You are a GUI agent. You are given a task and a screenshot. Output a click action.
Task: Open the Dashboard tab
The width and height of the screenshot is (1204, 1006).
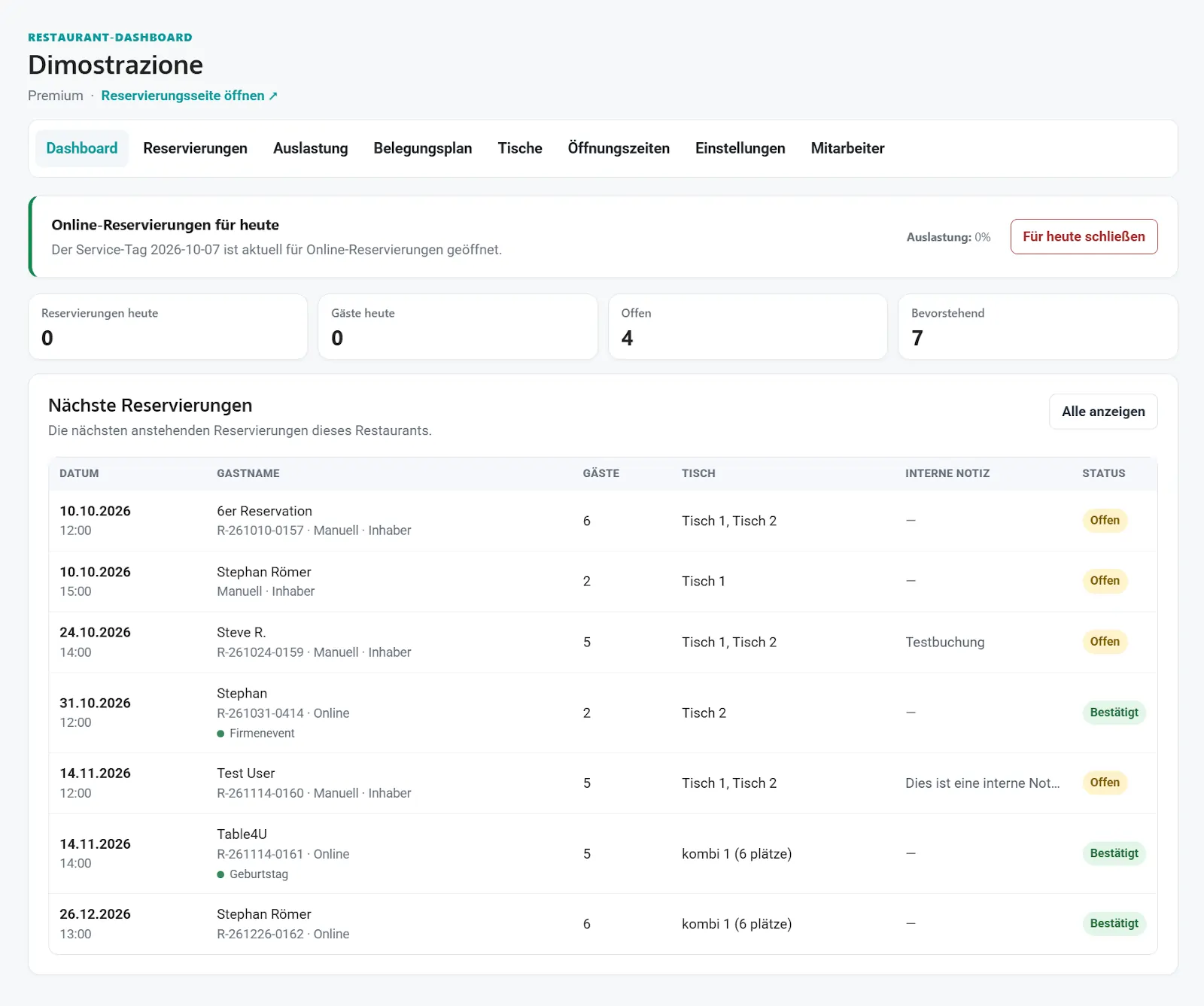(x=82, y=148)
